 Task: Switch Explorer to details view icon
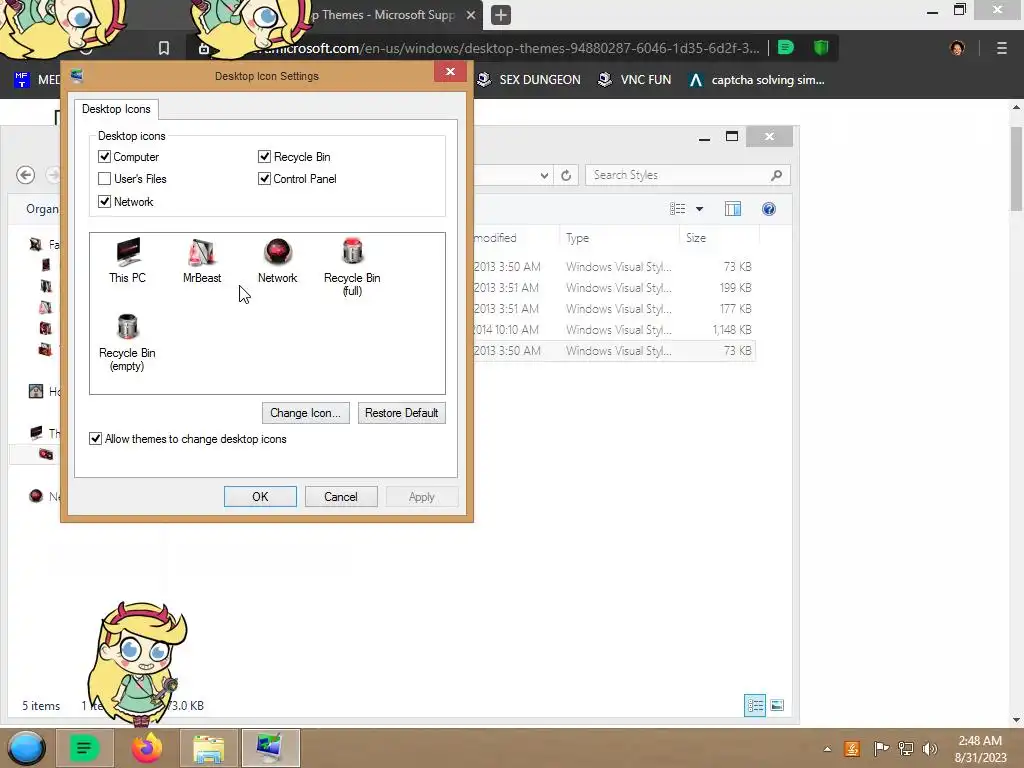click(755, 705)
